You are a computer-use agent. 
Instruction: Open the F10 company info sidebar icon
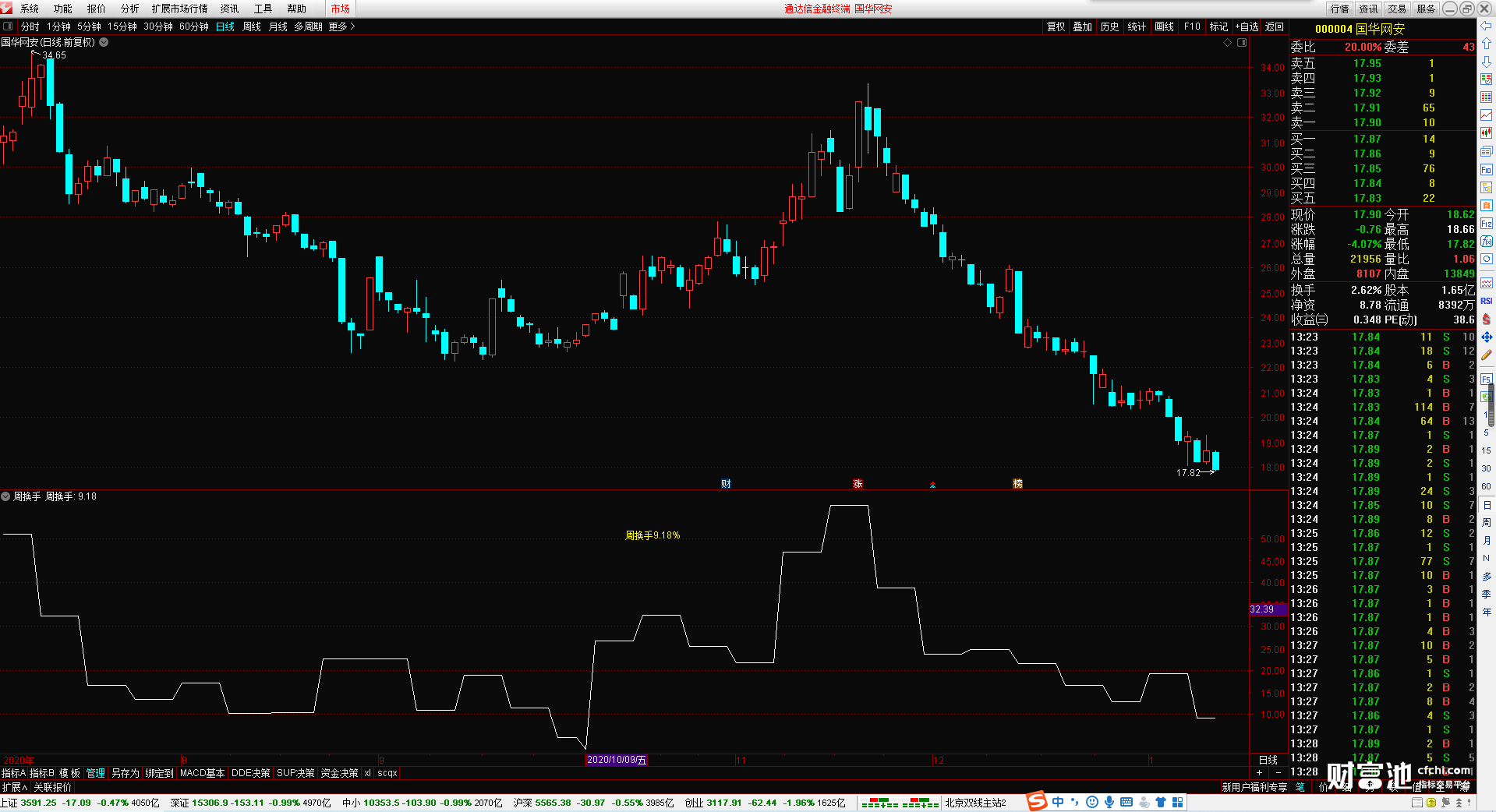point(1486,169)
